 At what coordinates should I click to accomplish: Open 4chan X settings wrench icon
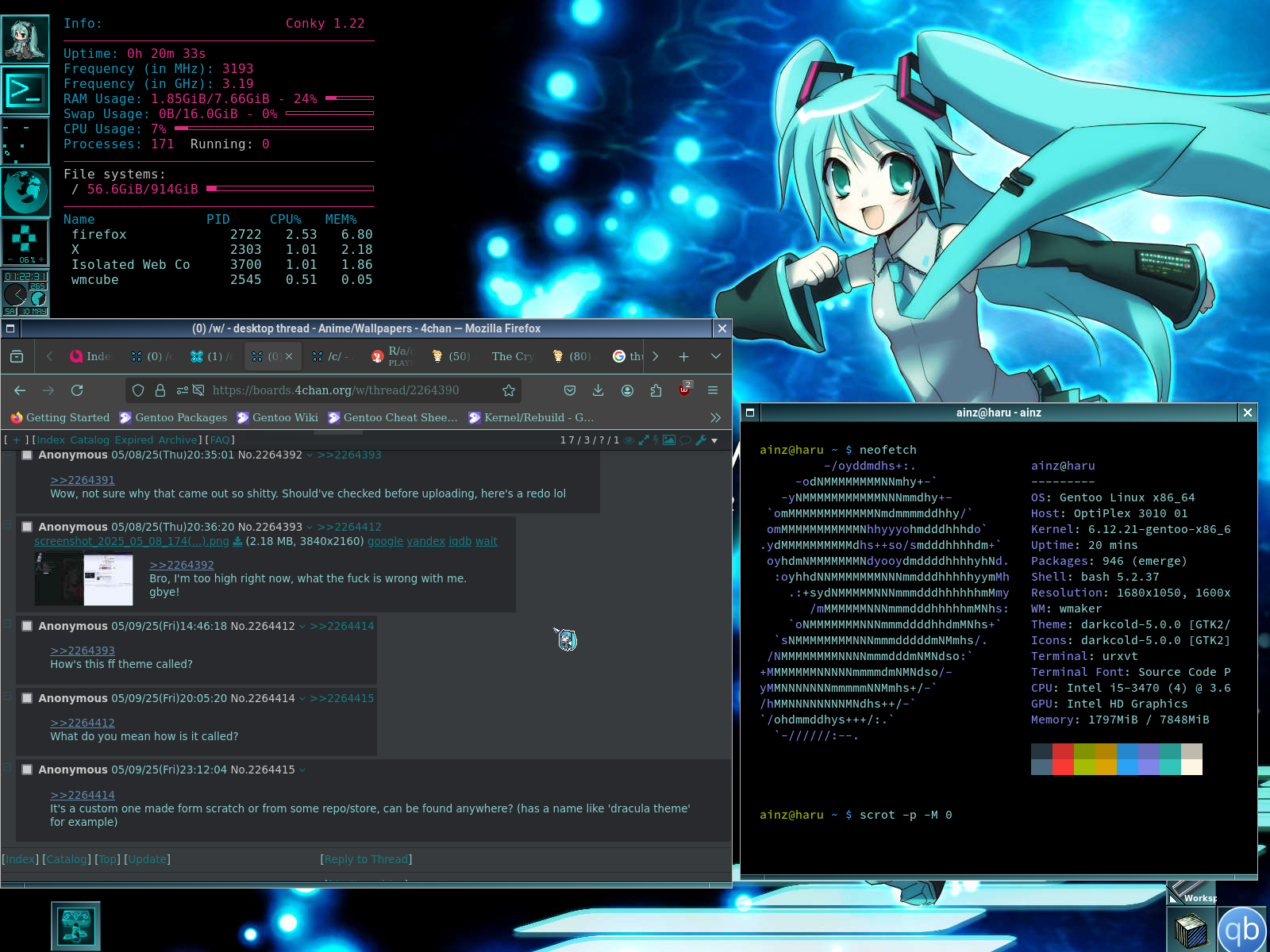(701, 440)
